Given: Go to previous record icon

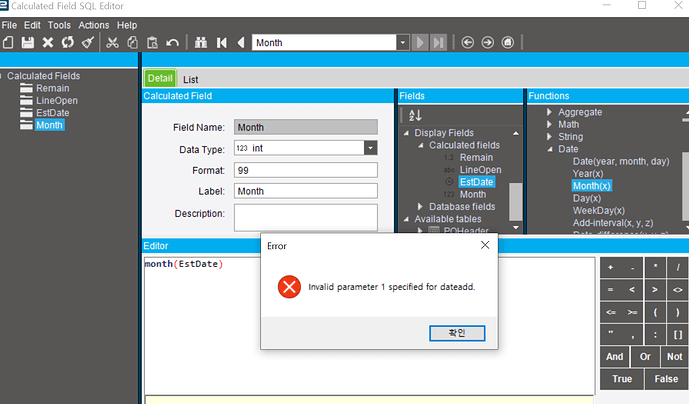Looking at the screenshot, I should pyautogui.click(x=240, y=43).
